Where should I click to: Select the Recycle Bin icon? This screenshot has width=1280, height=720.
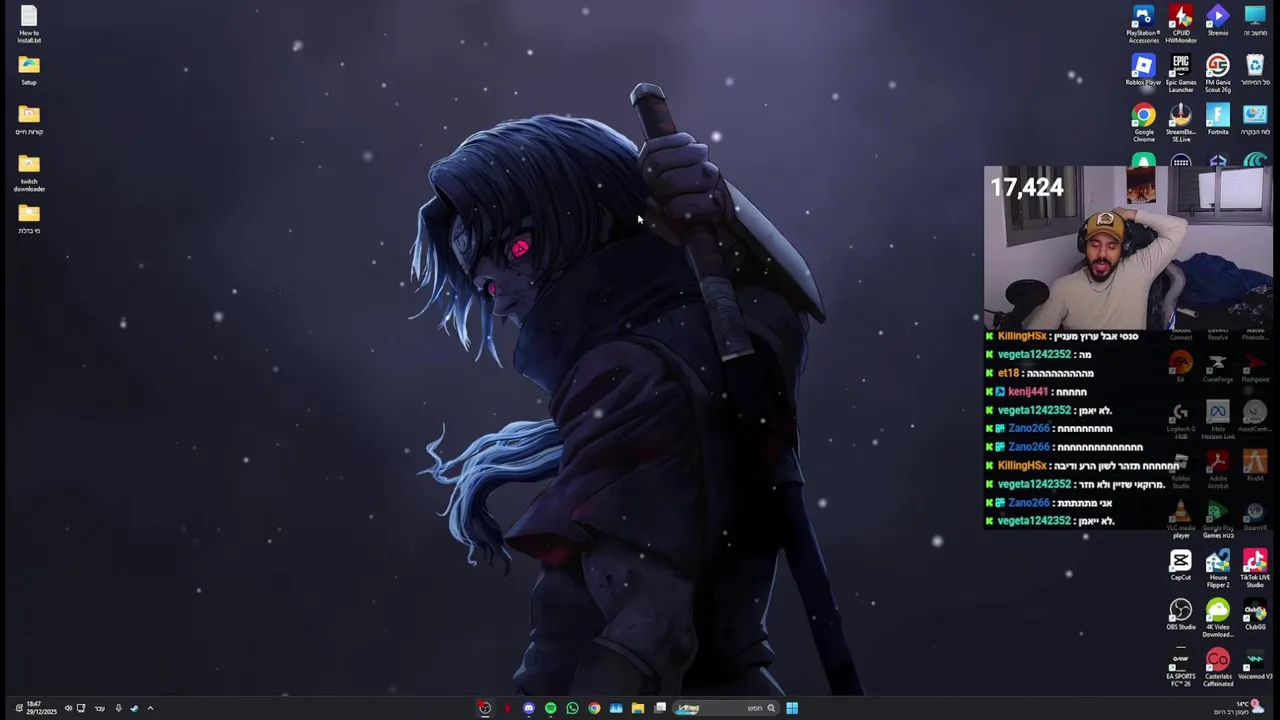pyautogui.click(x=1255, y=70)
